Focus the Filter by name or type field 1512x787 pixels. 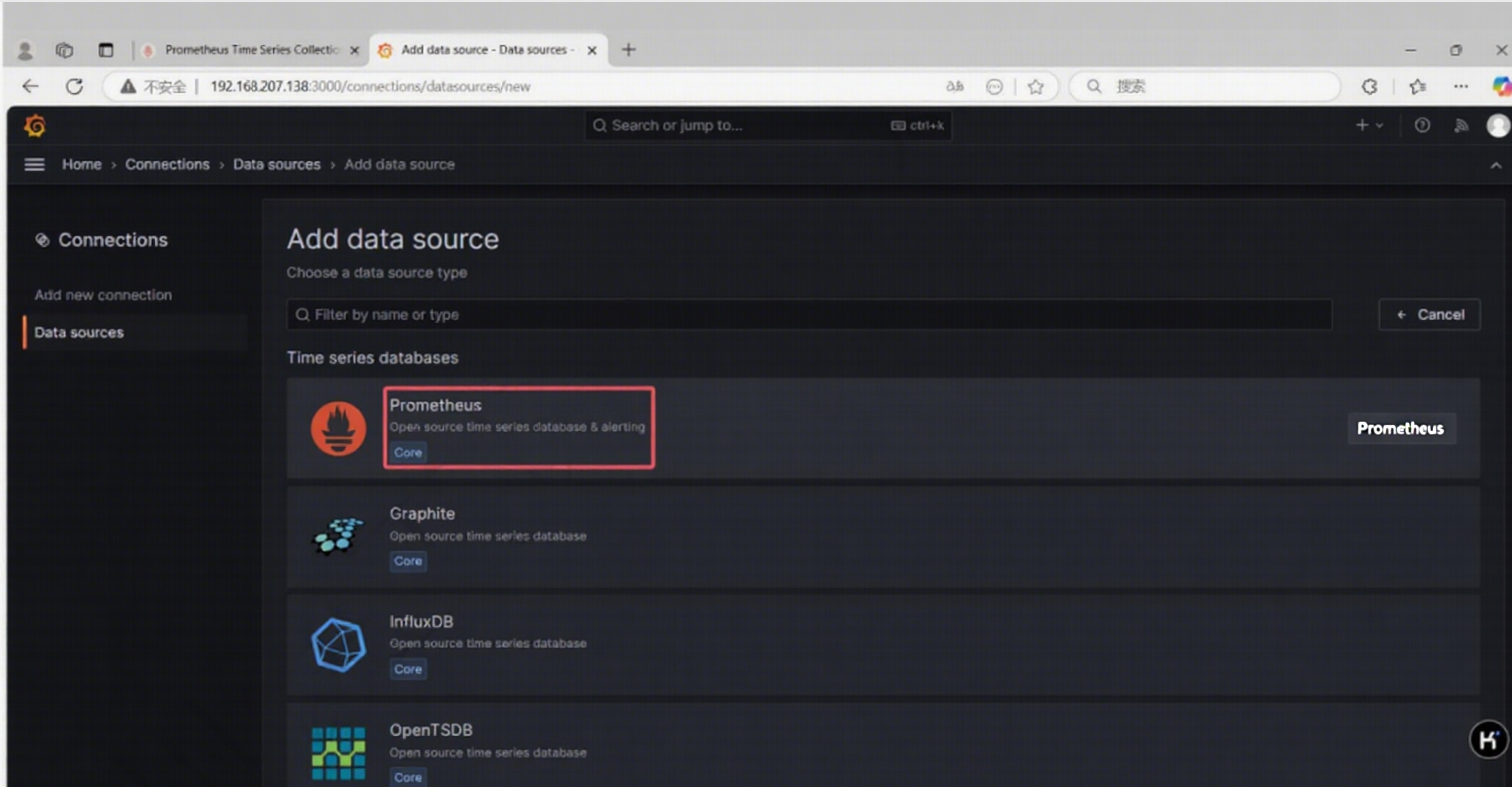(809, 314)
